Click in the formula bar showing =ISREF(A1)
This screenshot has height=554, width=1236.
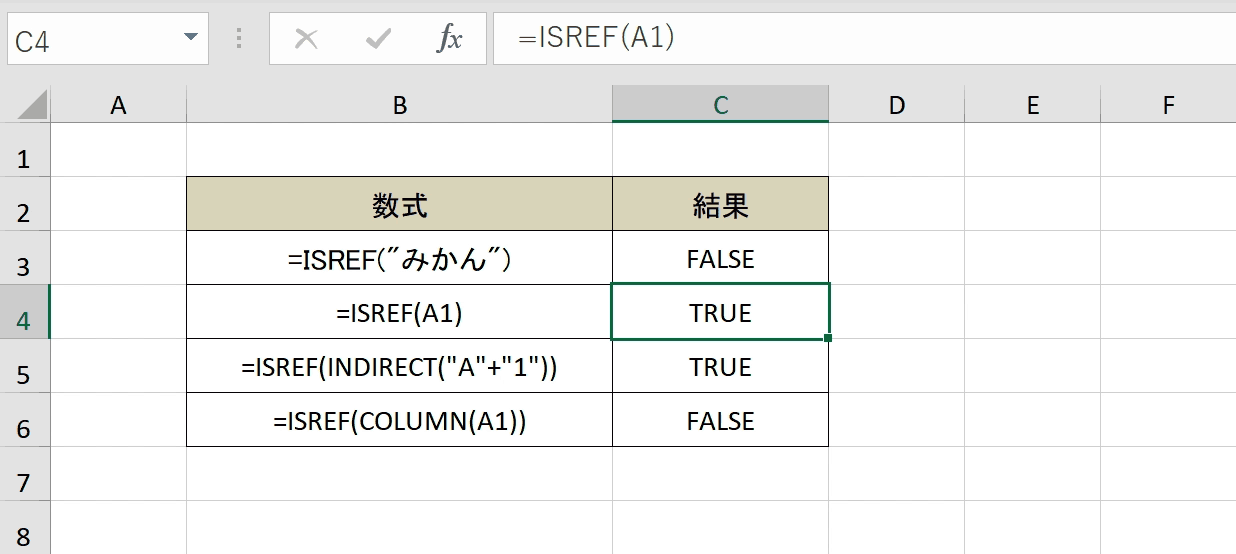[864, 39]
